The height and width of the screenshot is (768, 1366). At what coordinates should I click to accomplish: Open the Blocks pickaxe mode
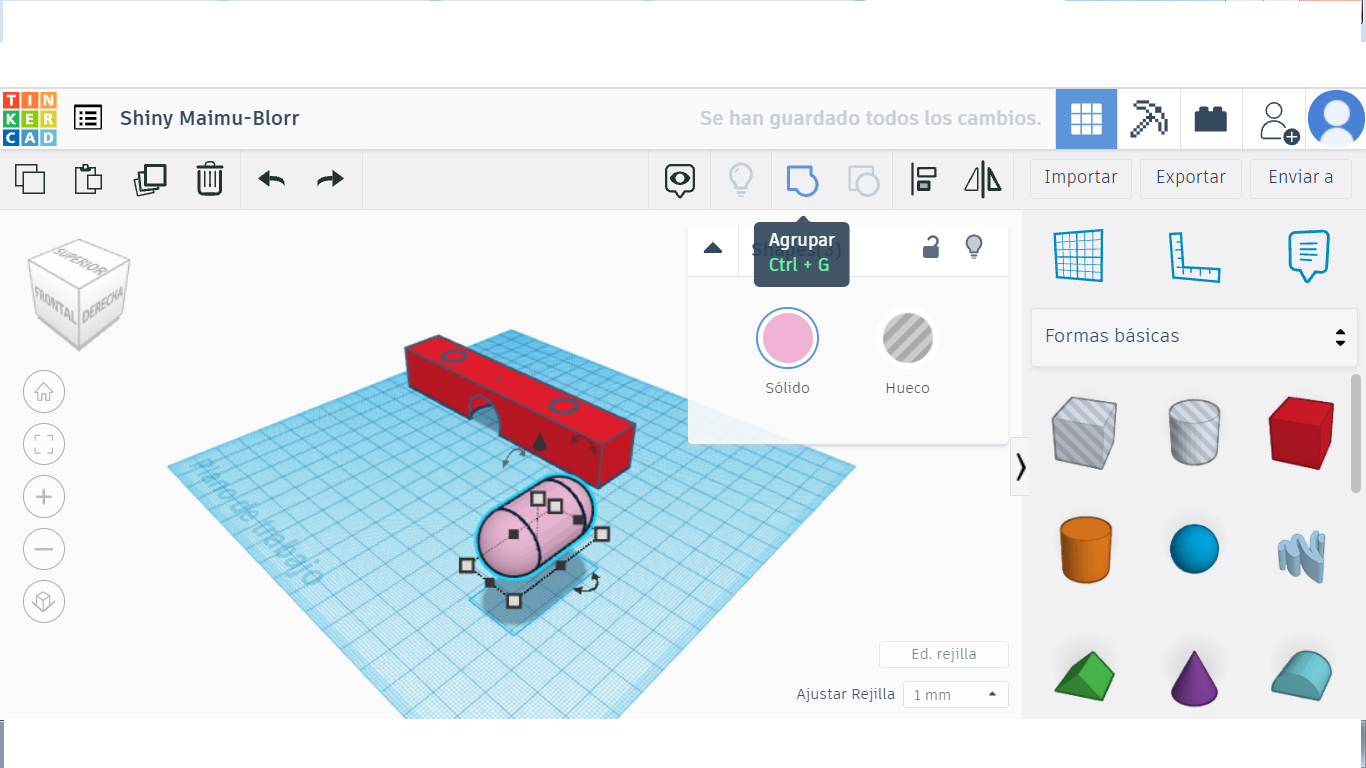pos(1148,119)
